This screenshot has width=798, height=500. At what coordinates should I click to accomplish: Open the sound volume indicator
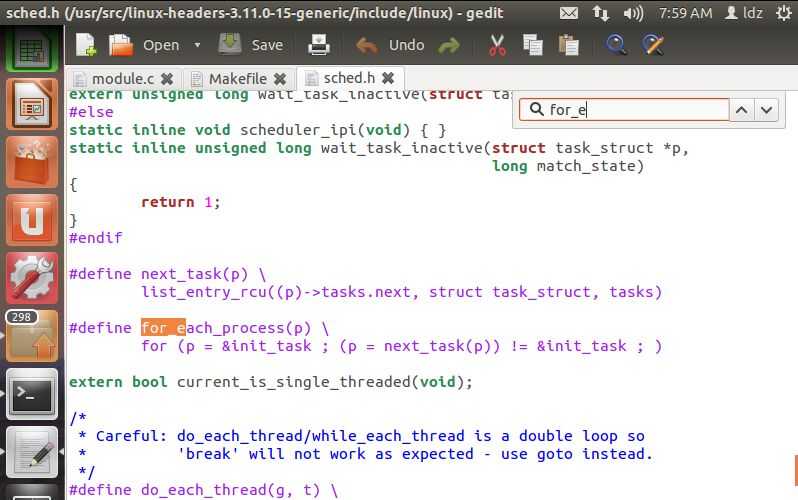633,13
